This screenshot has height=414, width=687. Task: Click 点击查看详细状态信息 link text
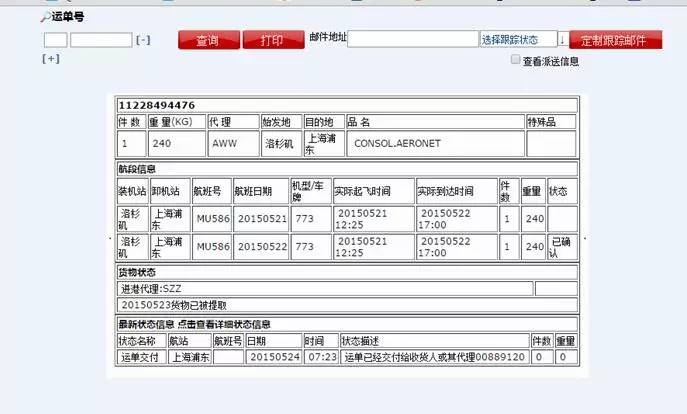[x=224, y=325]
